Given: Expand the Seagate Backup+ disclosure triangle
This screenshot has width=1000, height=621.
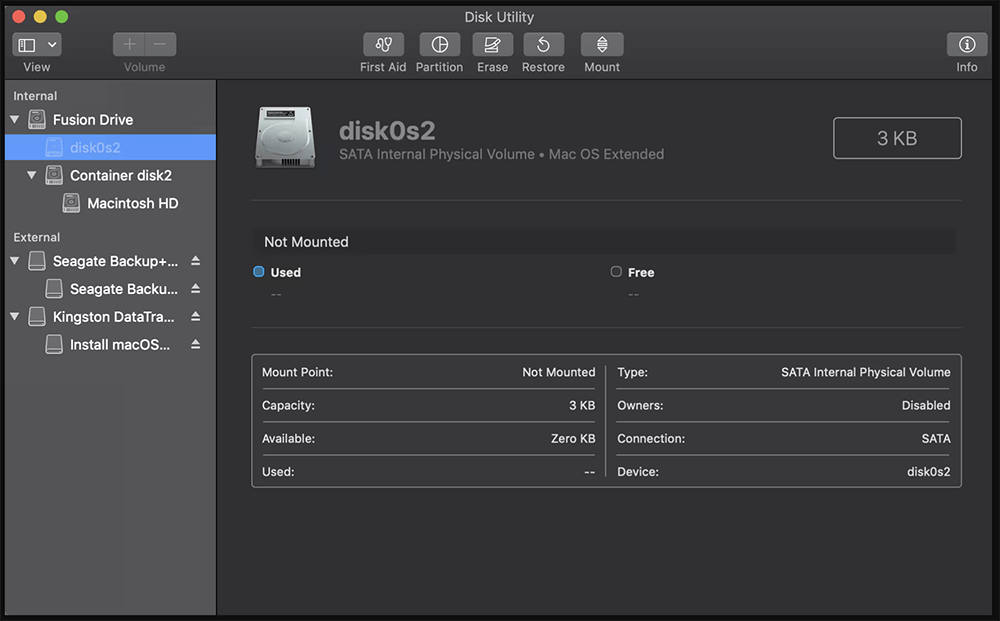Looking at the screenshot, I should click(x=15, y=261).
